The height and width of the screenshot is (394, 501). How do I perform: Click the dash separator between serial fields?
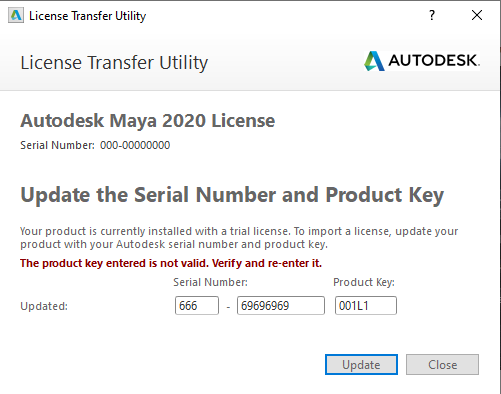pyautogui.click(x=228, y=307)
